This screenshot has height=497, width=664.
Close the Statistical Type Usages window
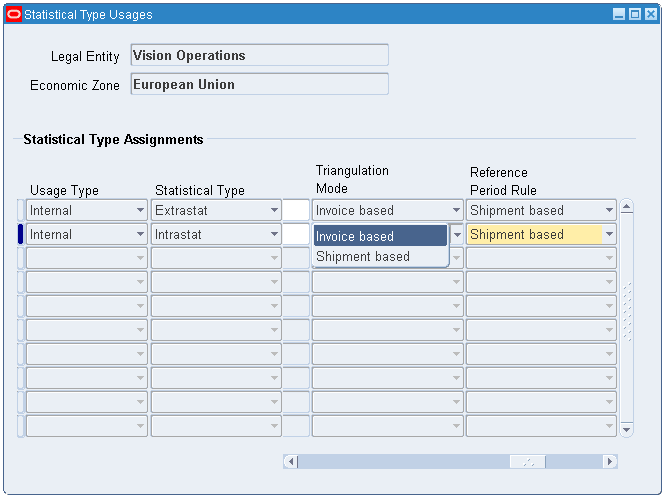[x=649, y=15]
